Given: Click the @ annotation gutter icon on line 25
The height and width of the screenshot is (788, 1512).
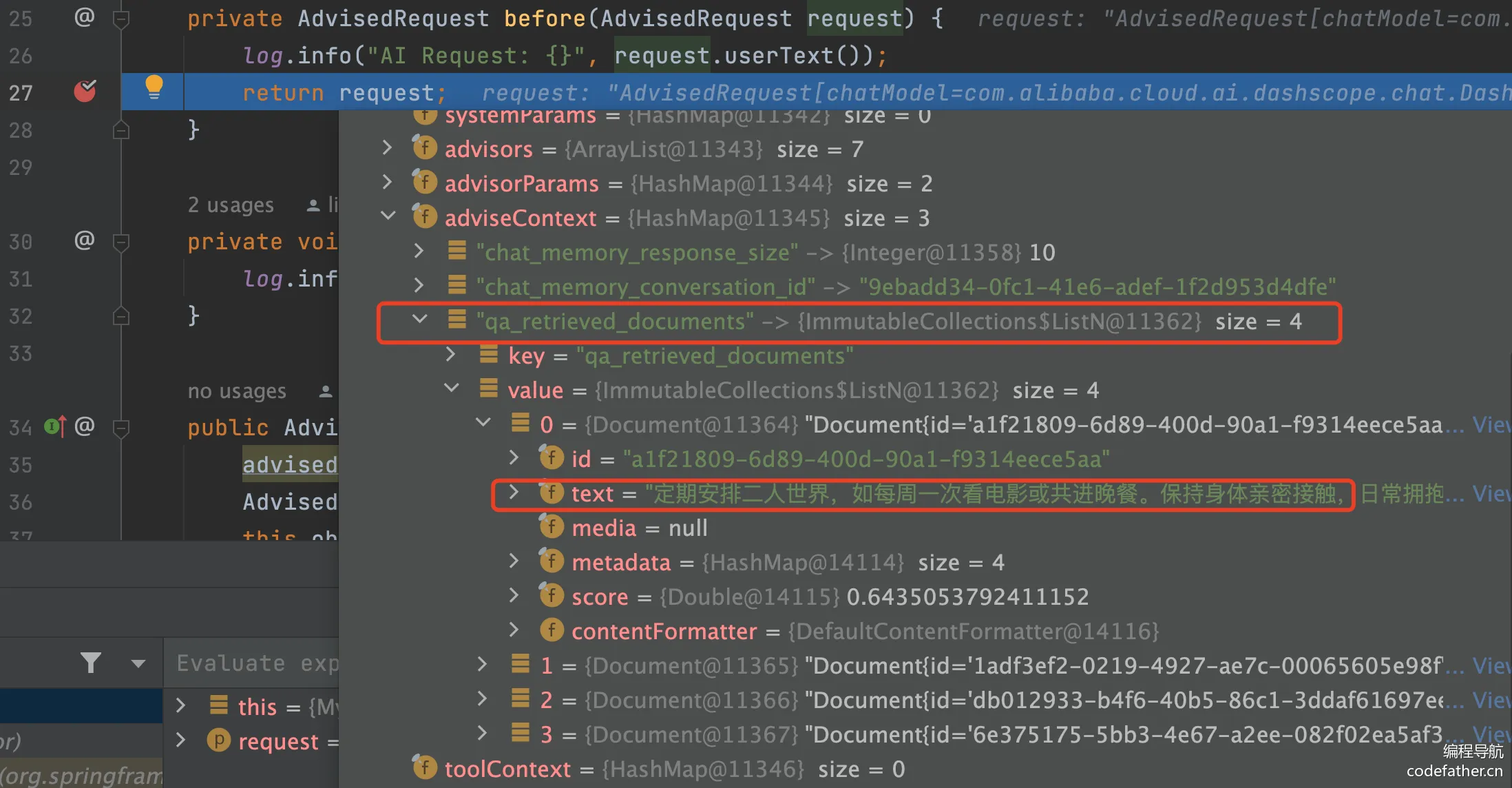Looking at the screenshot, I should (84, 17).
